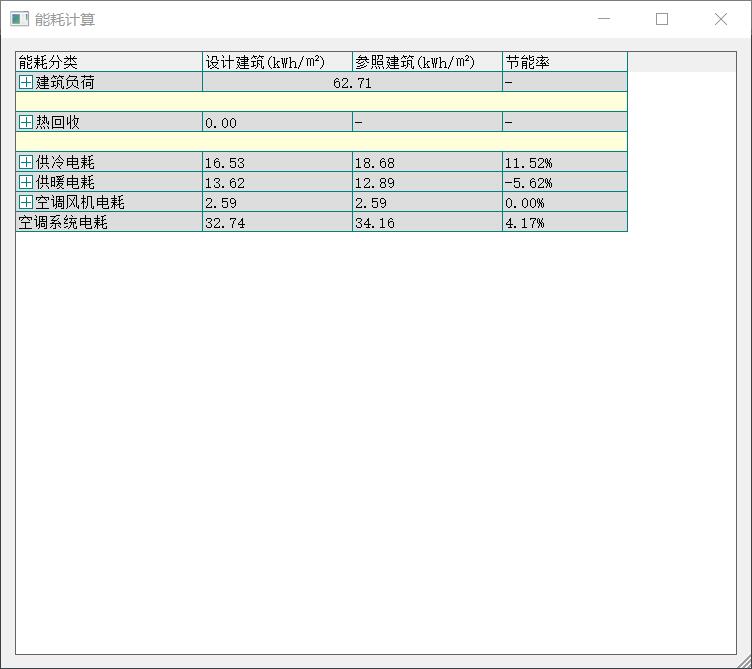Select the 4.17% total savings cell

[564, 223]
